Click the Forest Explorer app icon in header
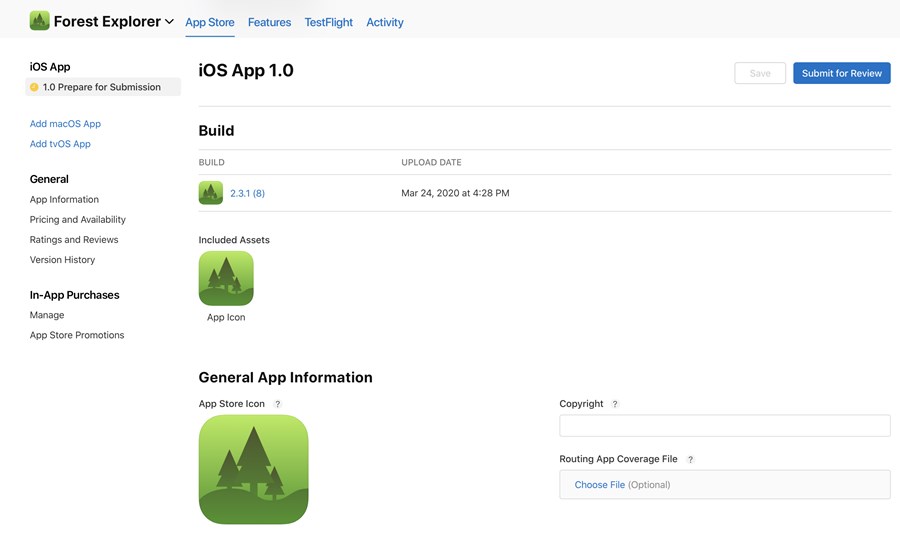Viewport: 900px width, 533px height. pyautogui.click(x=40, y=21)
